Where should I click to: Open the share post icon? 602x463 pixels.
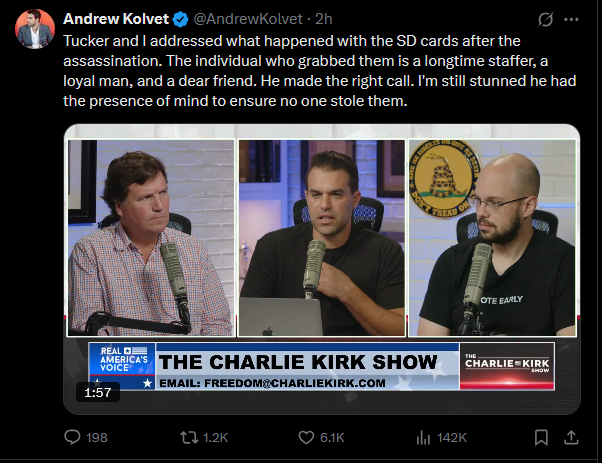pos(571,437)
